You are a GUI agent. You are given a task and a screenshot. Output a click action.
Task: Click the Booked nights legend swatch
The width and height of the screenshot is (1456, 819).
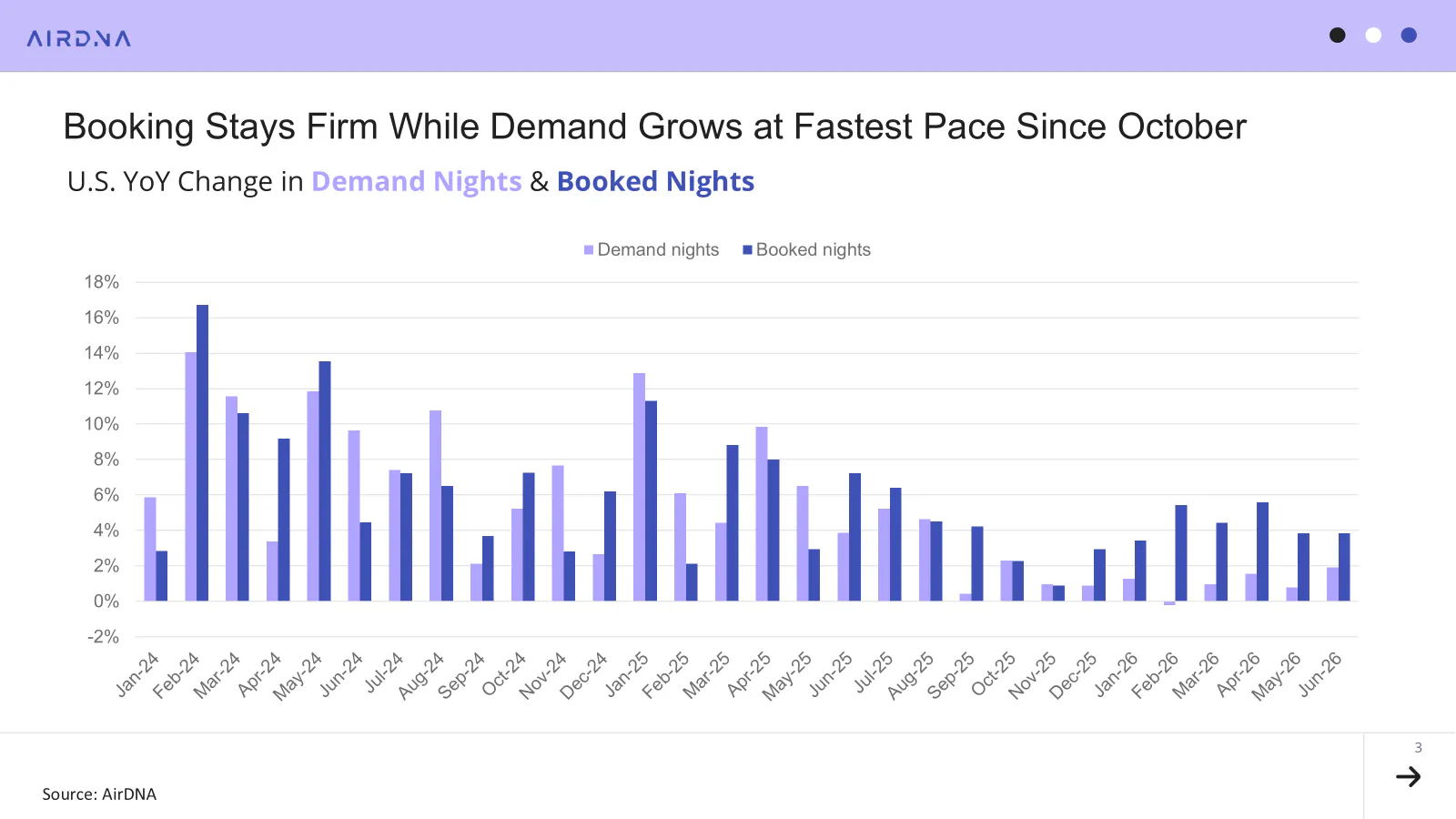747,250
